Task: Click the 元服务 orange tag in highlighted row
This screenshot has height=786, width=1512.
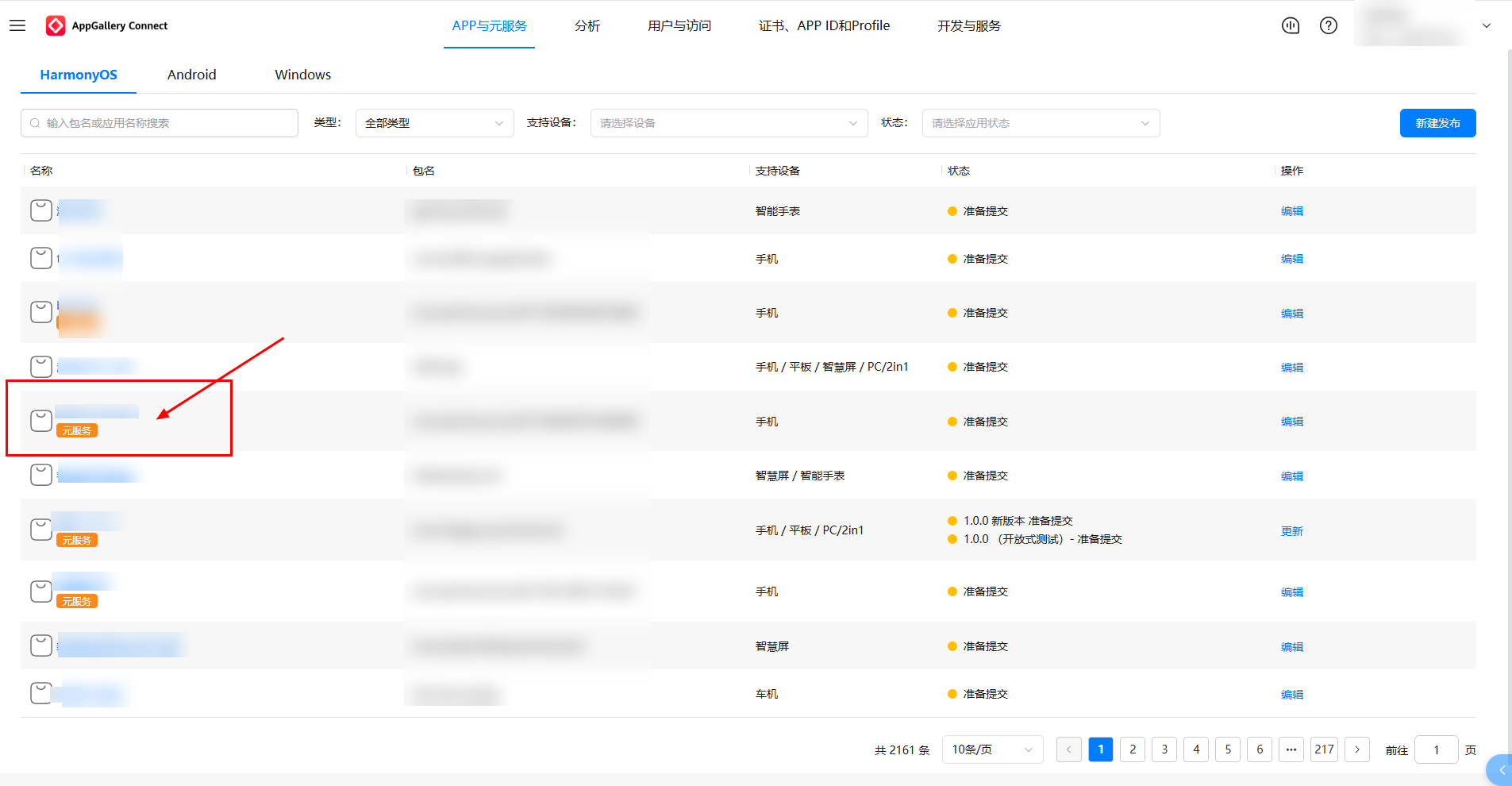Action: (76, 430)
